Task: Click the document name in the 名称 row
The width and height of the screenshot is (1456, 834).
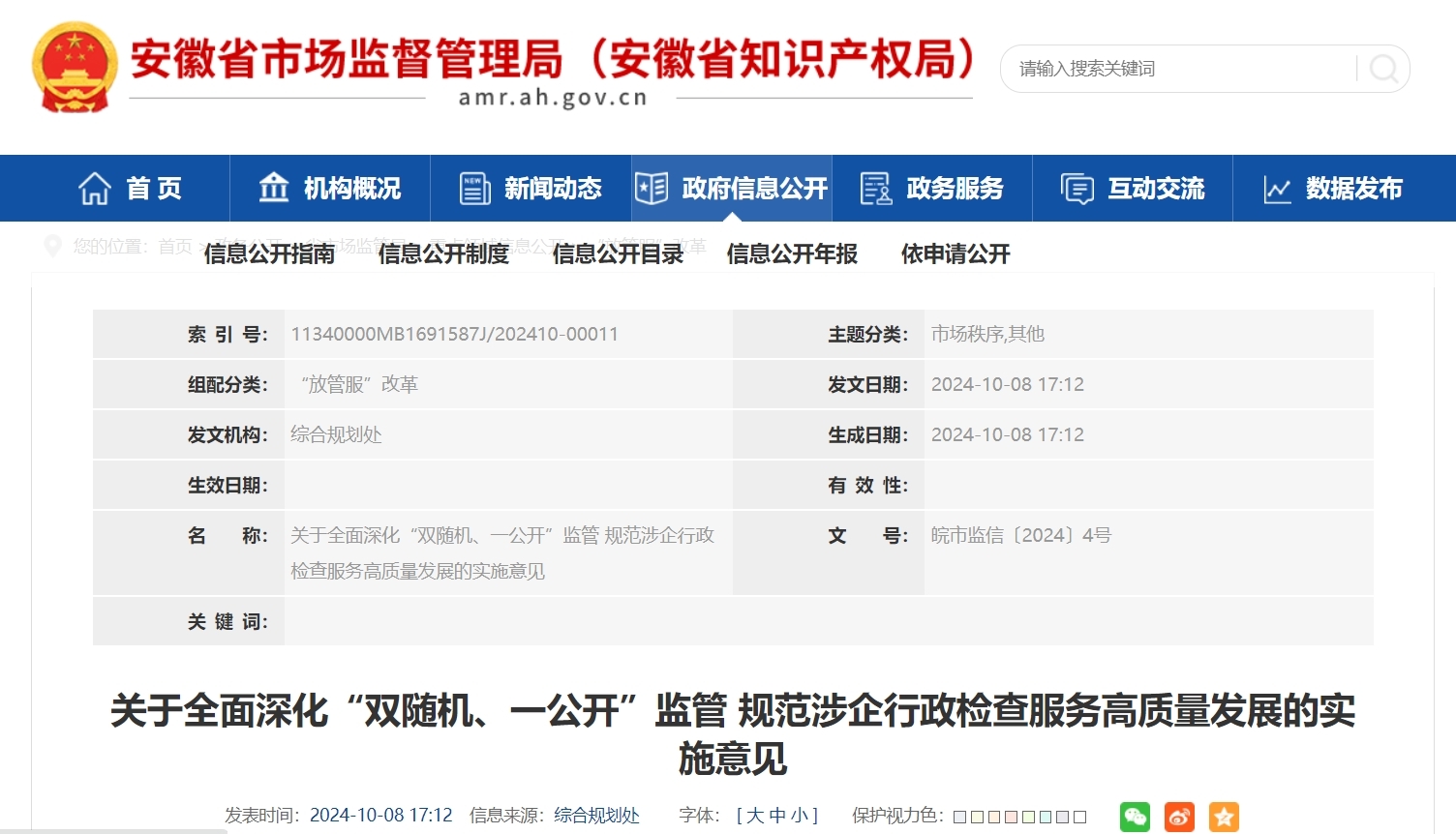Action: coord(502,553)
